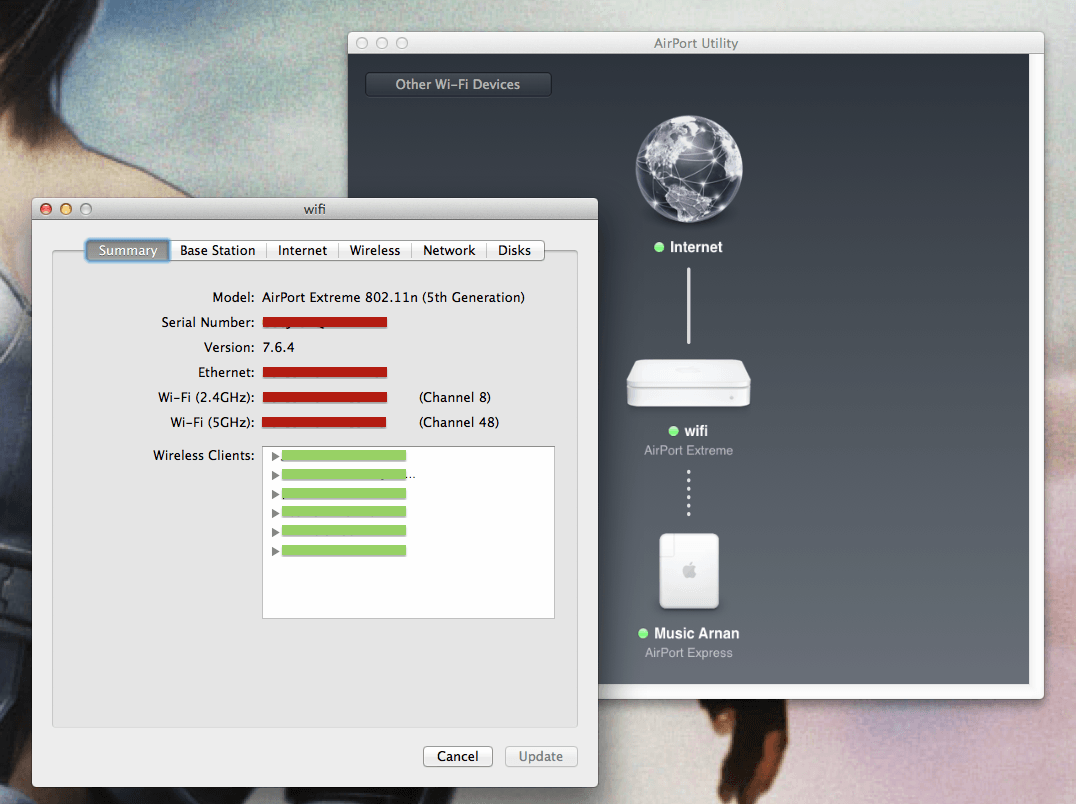
Task: Click the (Channel 48) text
Action: tap(459, 423)
